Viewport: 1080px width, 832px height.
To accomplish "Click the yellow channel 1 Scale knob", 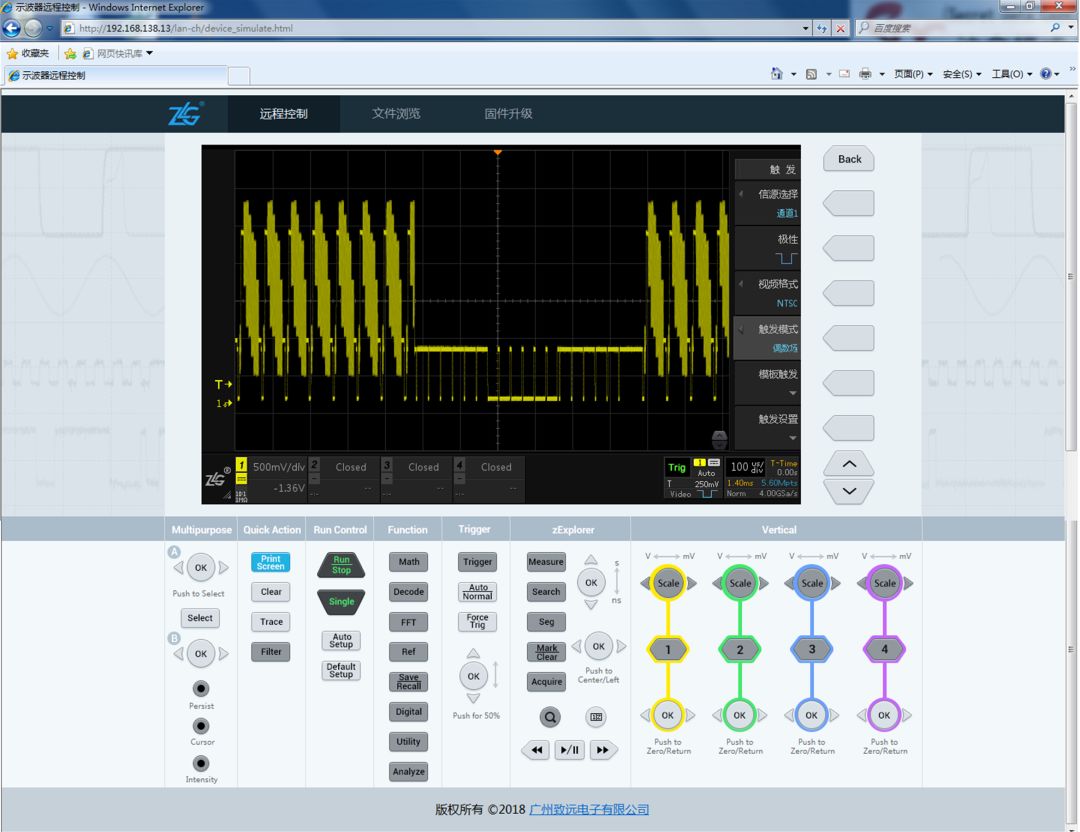I will pos(668,583).
